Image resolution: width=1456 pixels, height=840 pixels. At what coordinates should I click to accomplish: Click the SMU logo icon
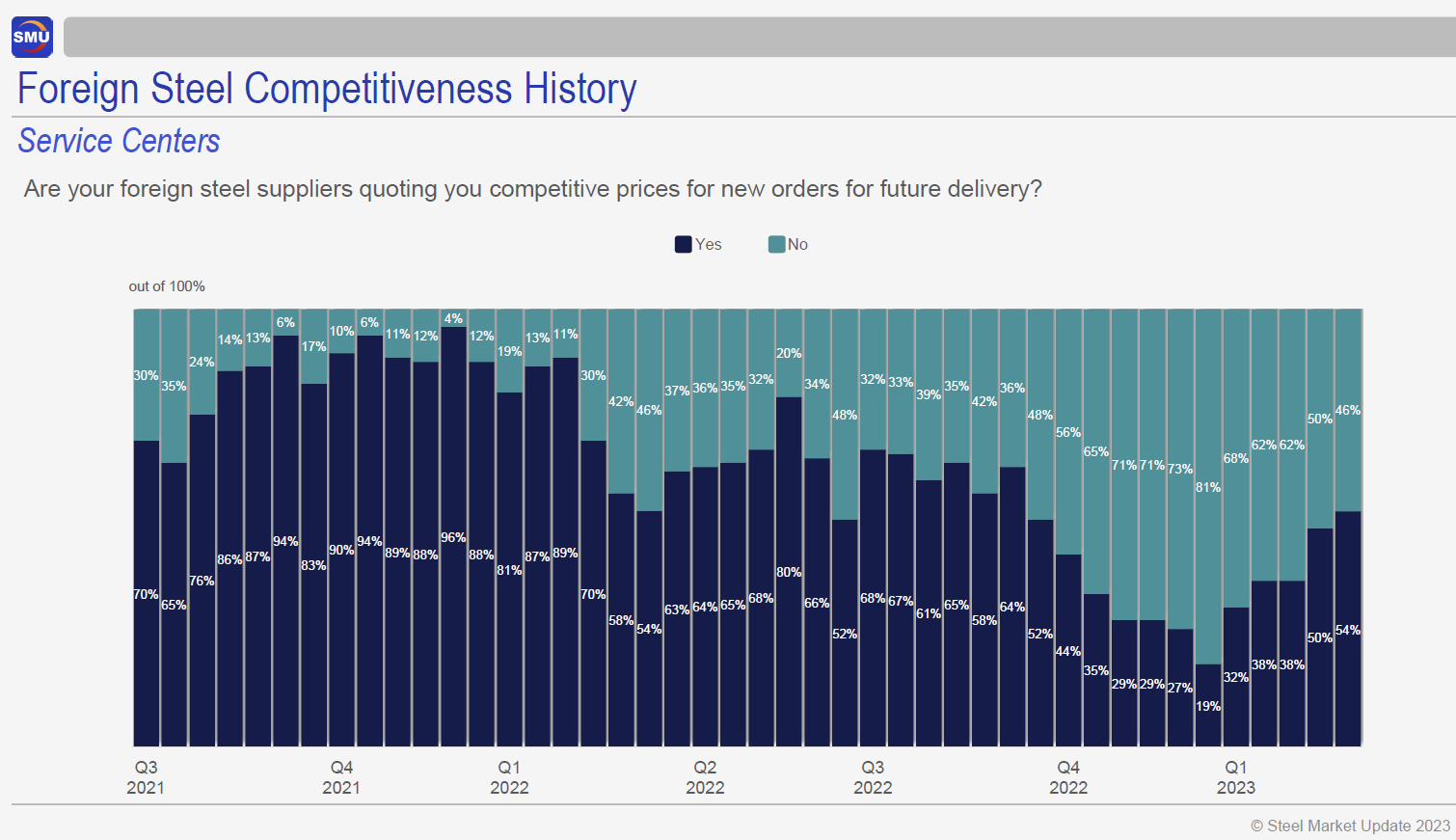[32, 38]
